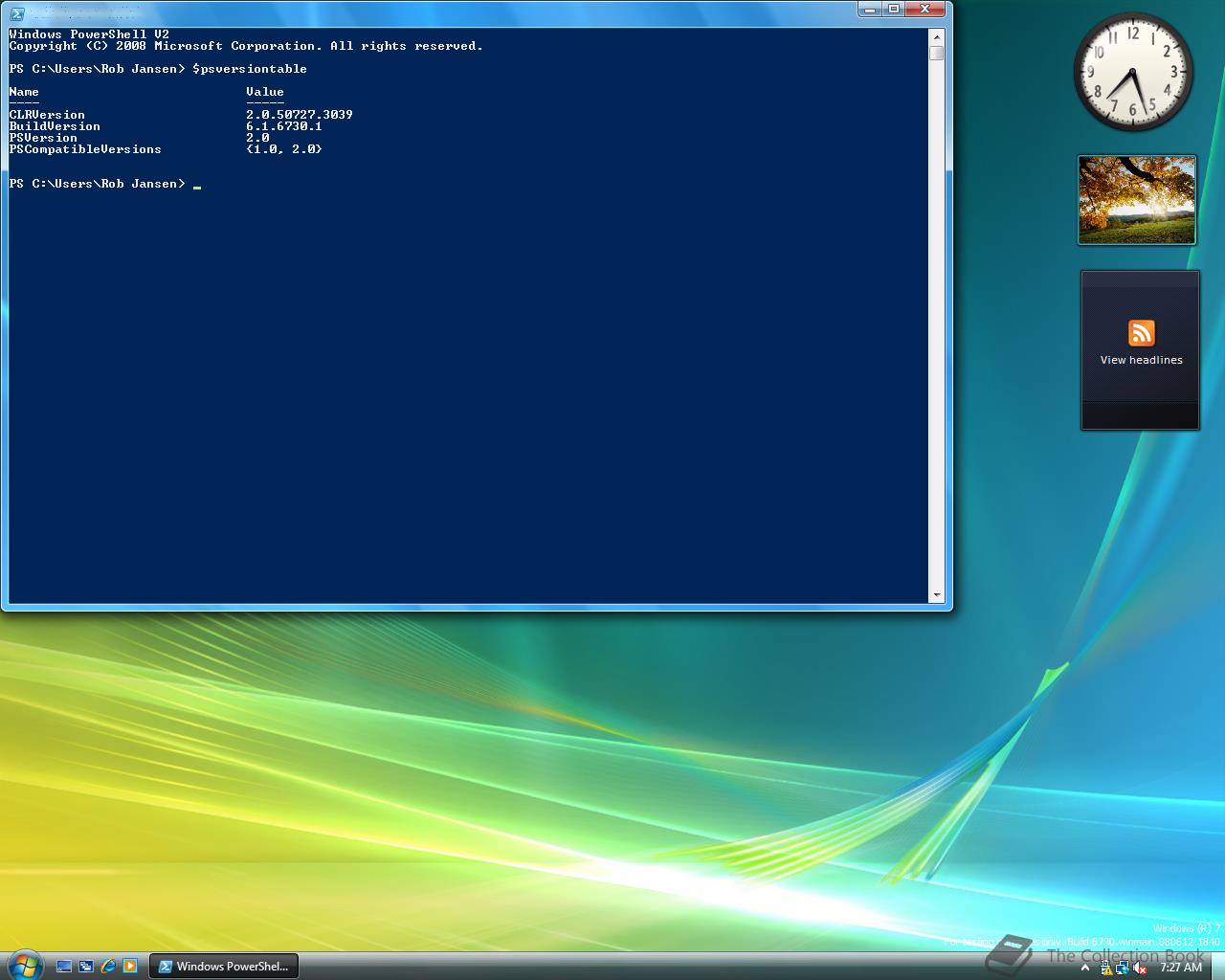Click the {1.0, 2.0} value
The height and width of the screenshot is (980, 1225).
coord(284,149)
